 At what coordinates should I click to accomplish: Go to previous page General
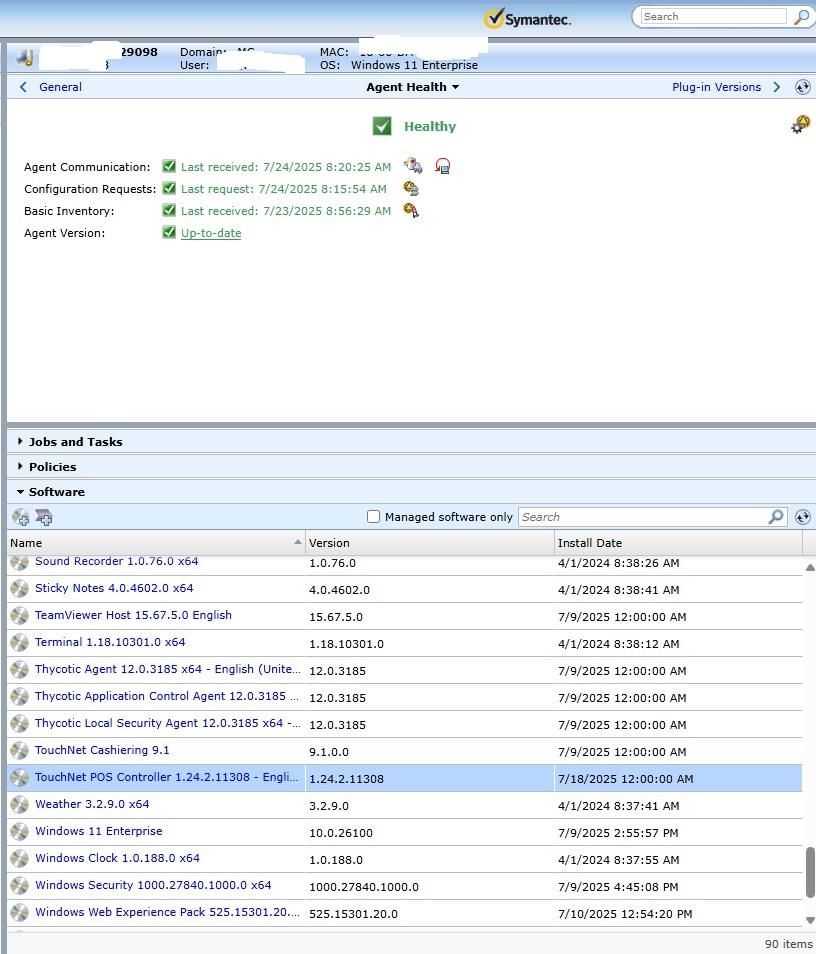tap(51, 87)
